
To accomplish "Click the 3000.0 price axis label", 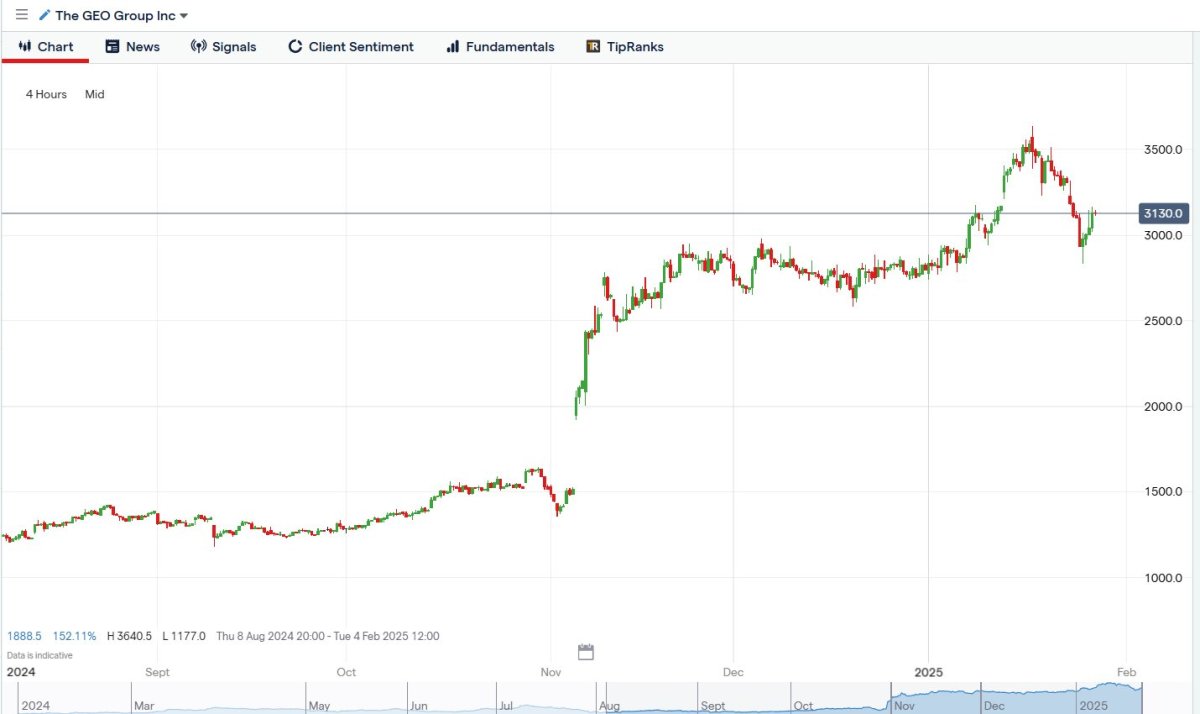I will [x=1164, y=235].
